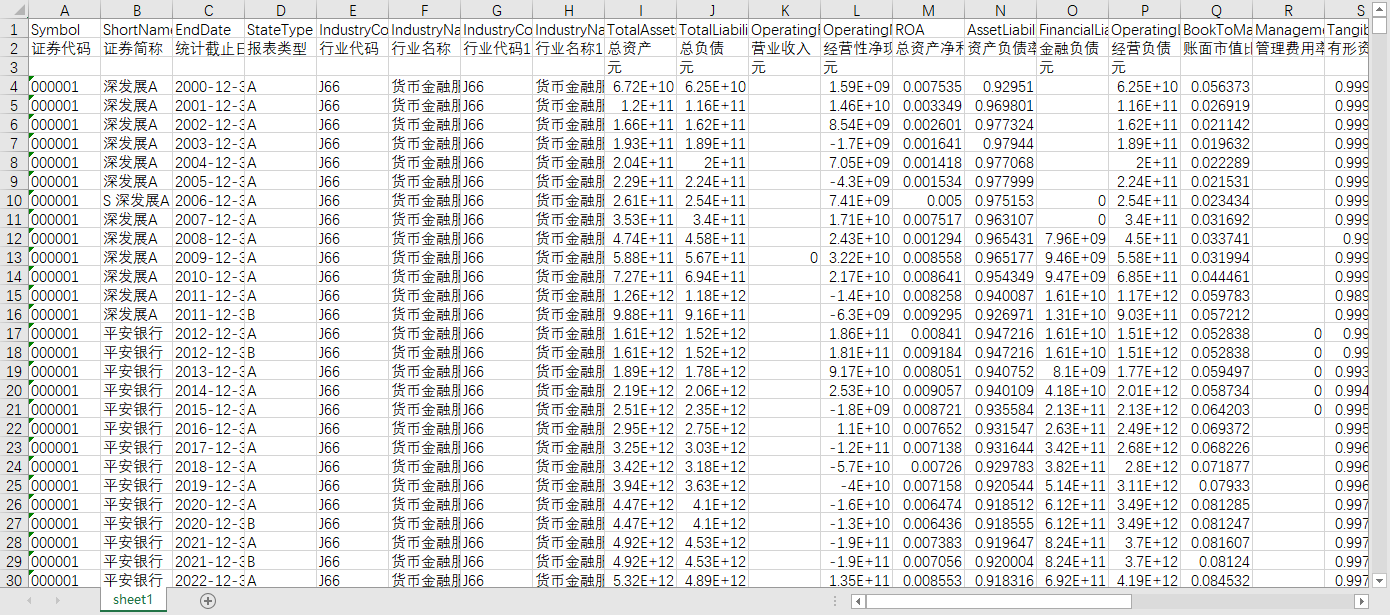Select the cell containing 0.08124
Screen dimensions: 1390x615
[1216, 561]
